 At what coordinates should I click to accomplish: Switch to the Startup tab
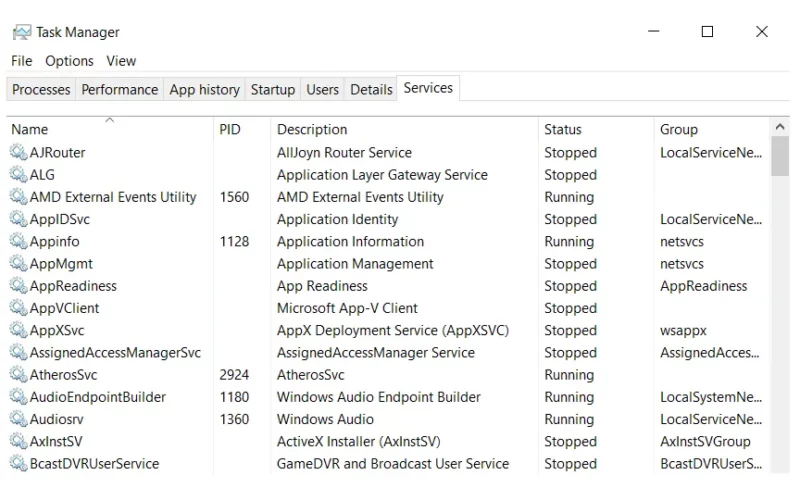272,89
